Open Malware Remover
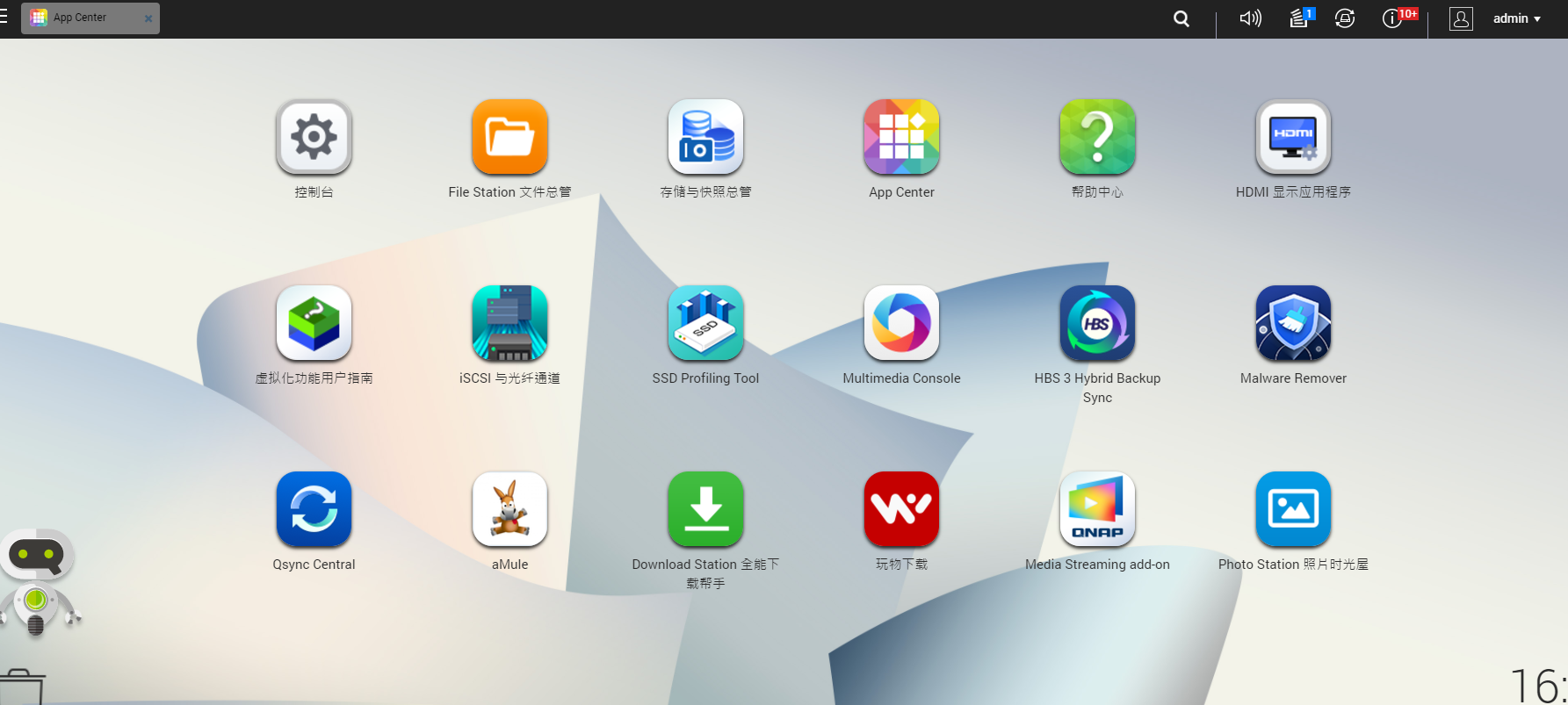 coord(1293,323)
